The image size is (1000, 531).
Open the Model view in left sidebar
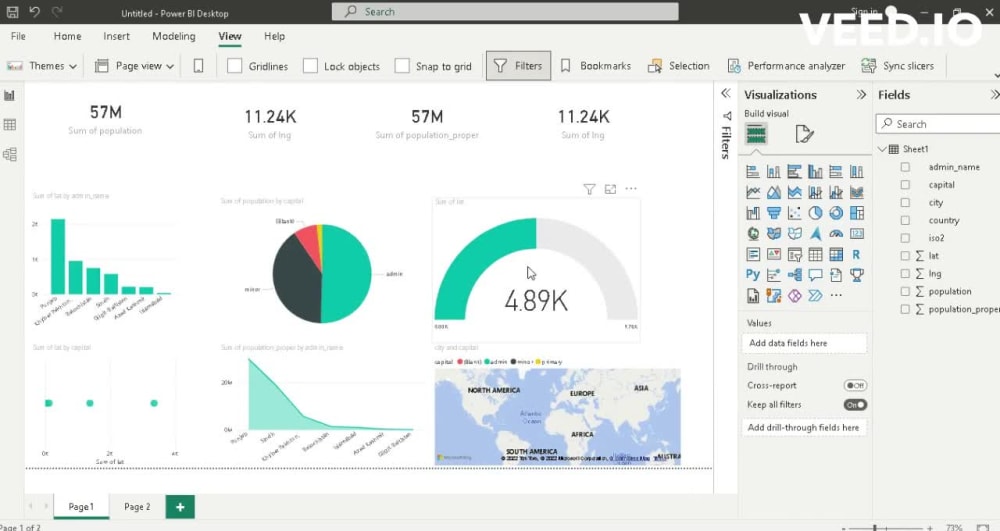point(10,154)
